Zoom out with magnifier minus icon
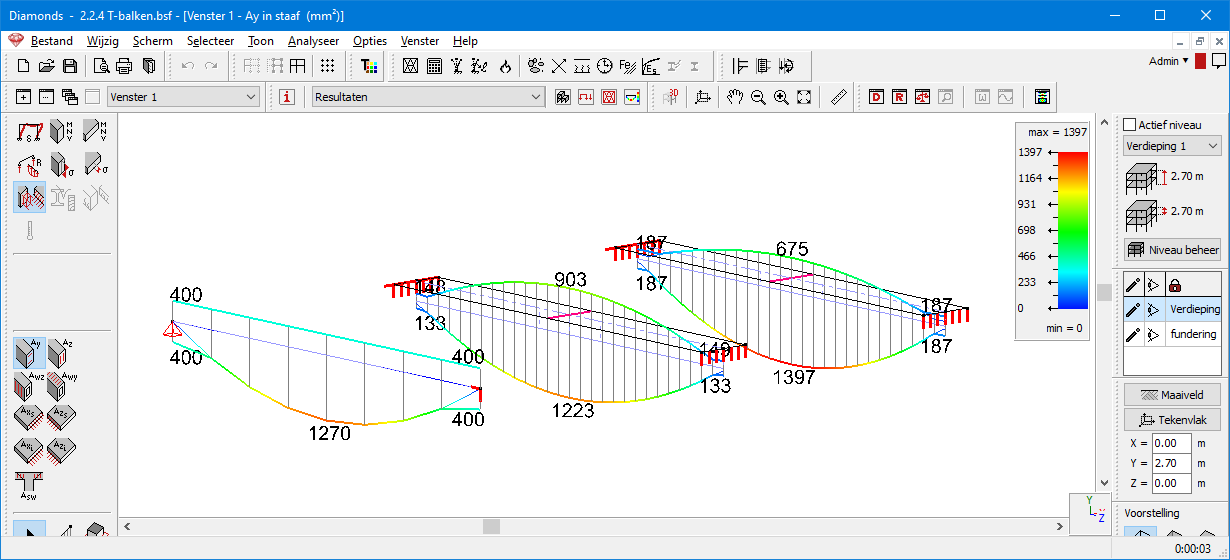 click(x=758, y=97)
